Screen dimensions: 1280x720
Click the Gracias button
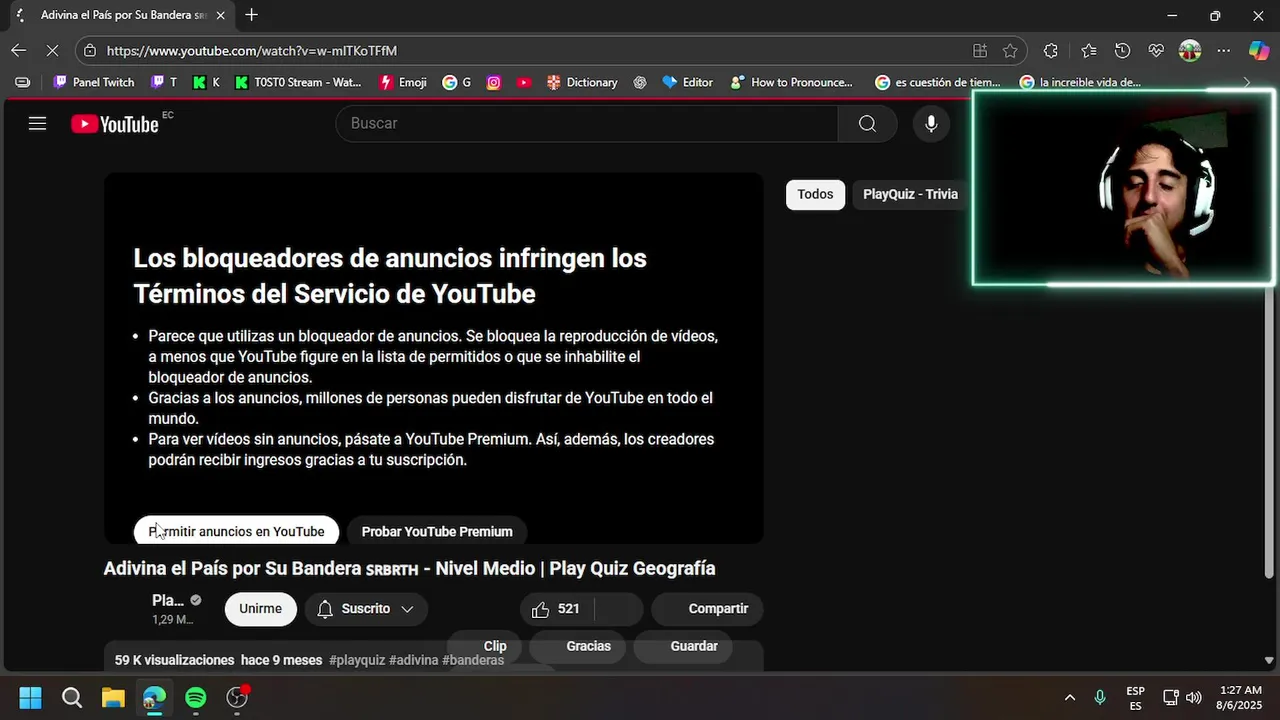click(577, 646)
